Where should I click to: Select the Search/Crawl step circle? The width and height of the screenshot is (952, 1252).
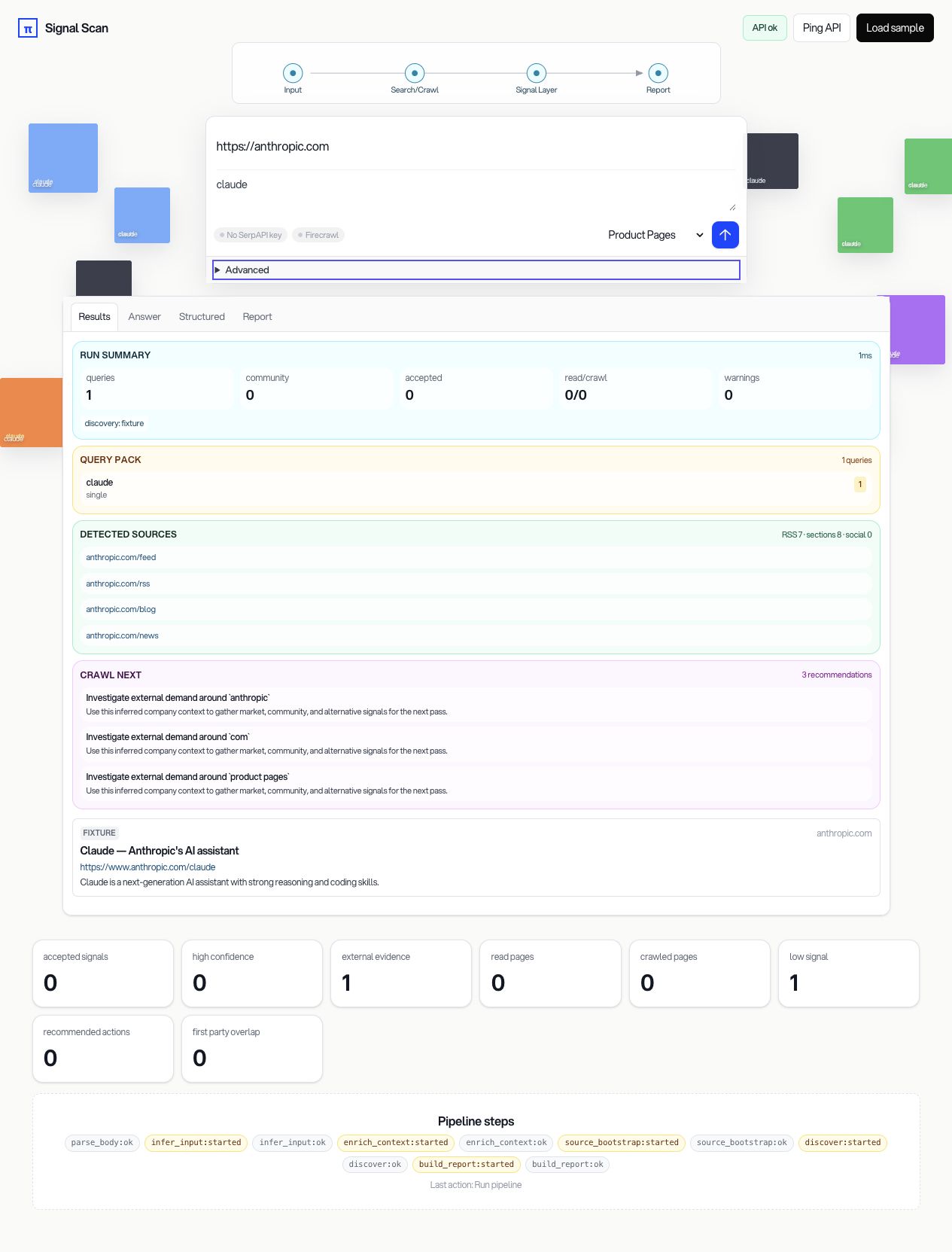pyautogui.click(x=415, y=73)
